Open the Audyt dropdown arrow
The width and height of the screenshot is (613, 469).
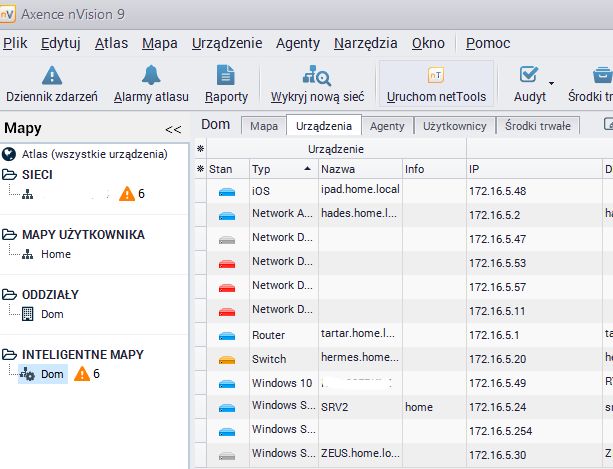click(x=551, y=83)
